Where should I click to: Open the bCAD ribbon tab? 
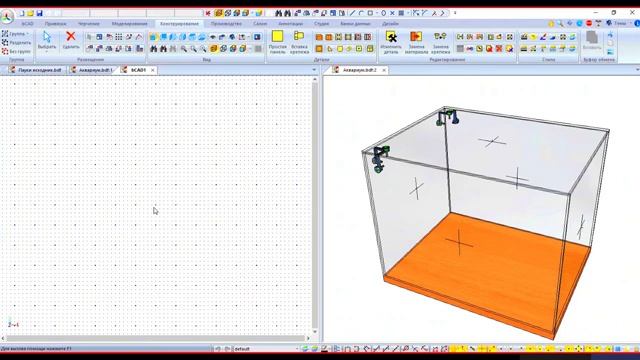(27, 24)
